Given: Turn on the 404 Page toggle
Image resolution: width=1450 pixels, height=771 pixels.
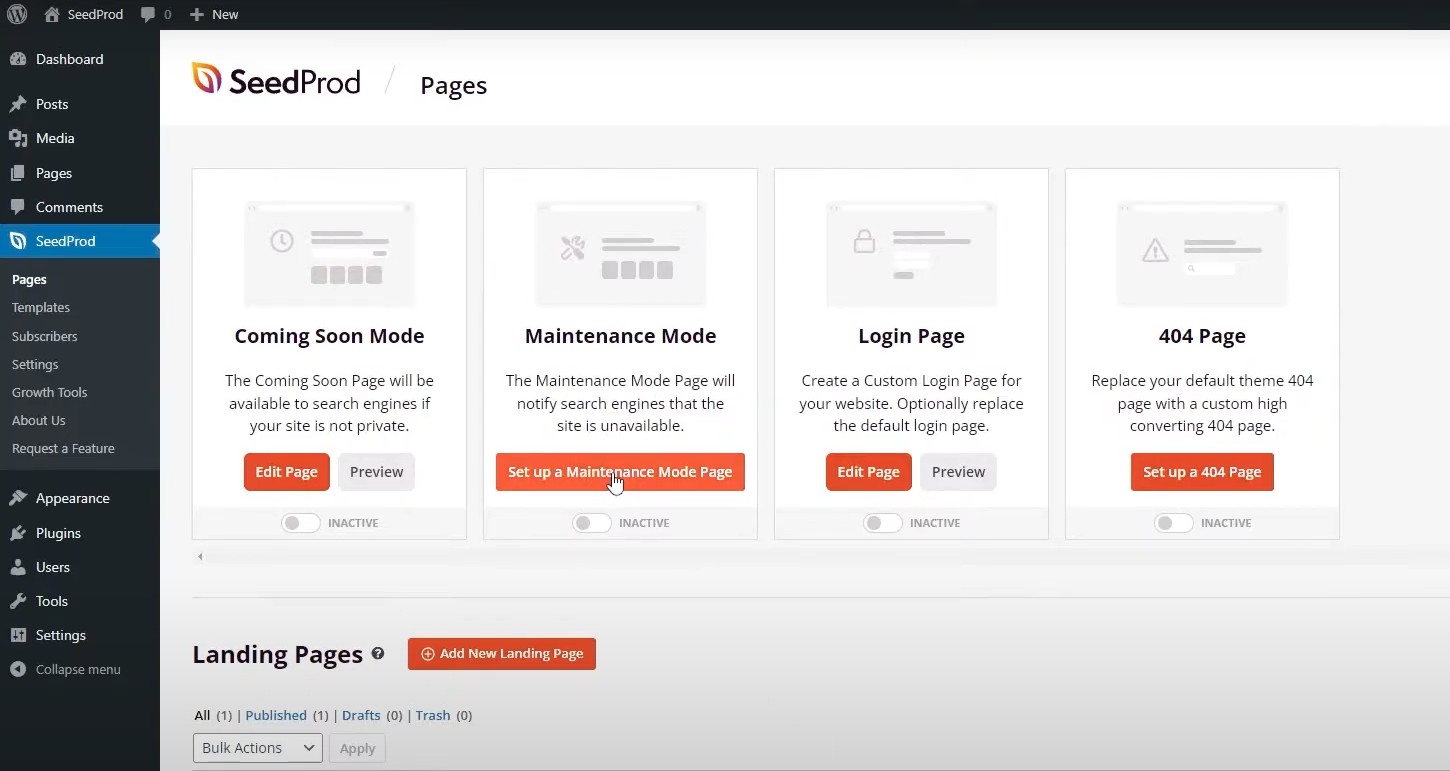Looking at the screenshot, I should click(x=1173, y=522).
